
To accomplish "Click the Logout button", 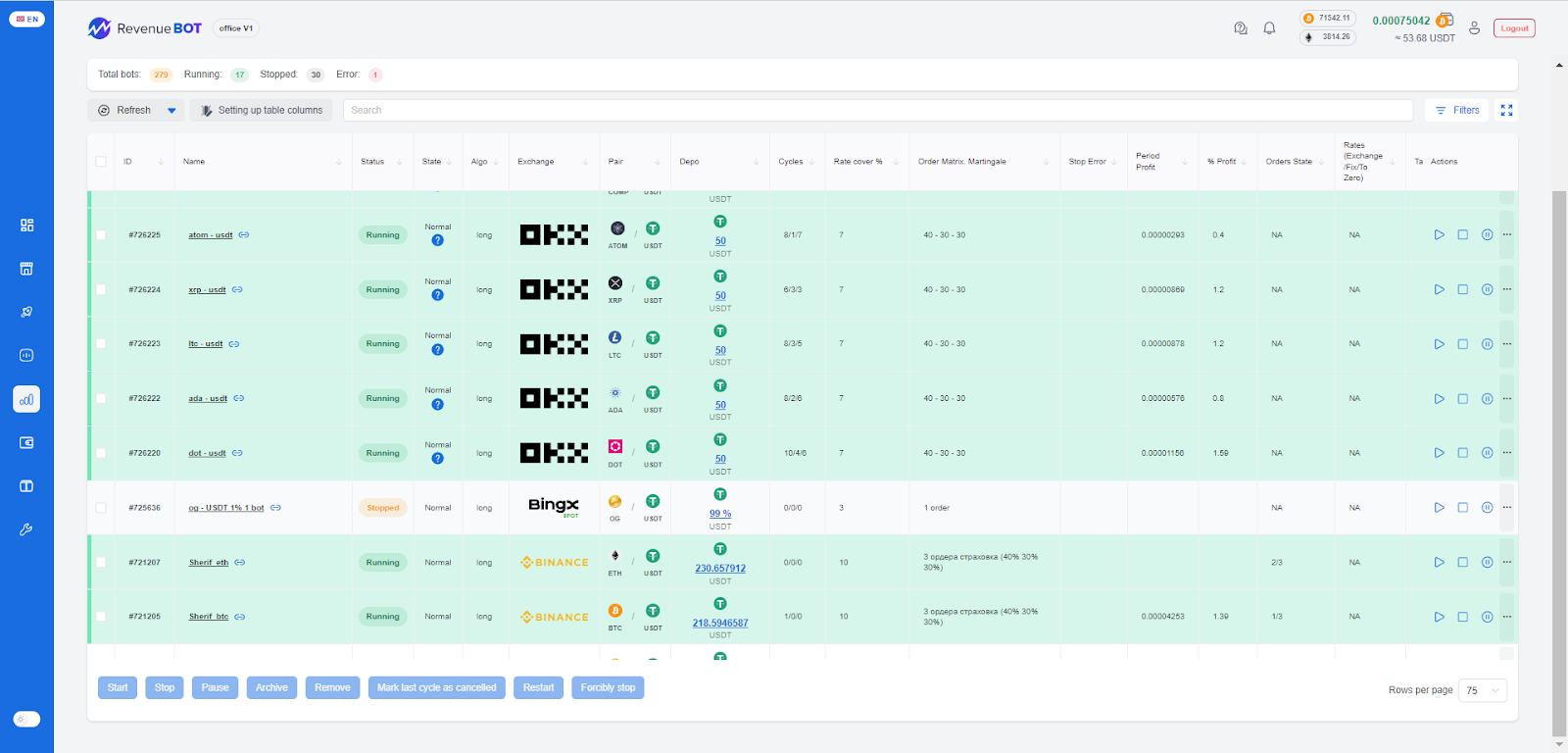I will coord(1514,28).
